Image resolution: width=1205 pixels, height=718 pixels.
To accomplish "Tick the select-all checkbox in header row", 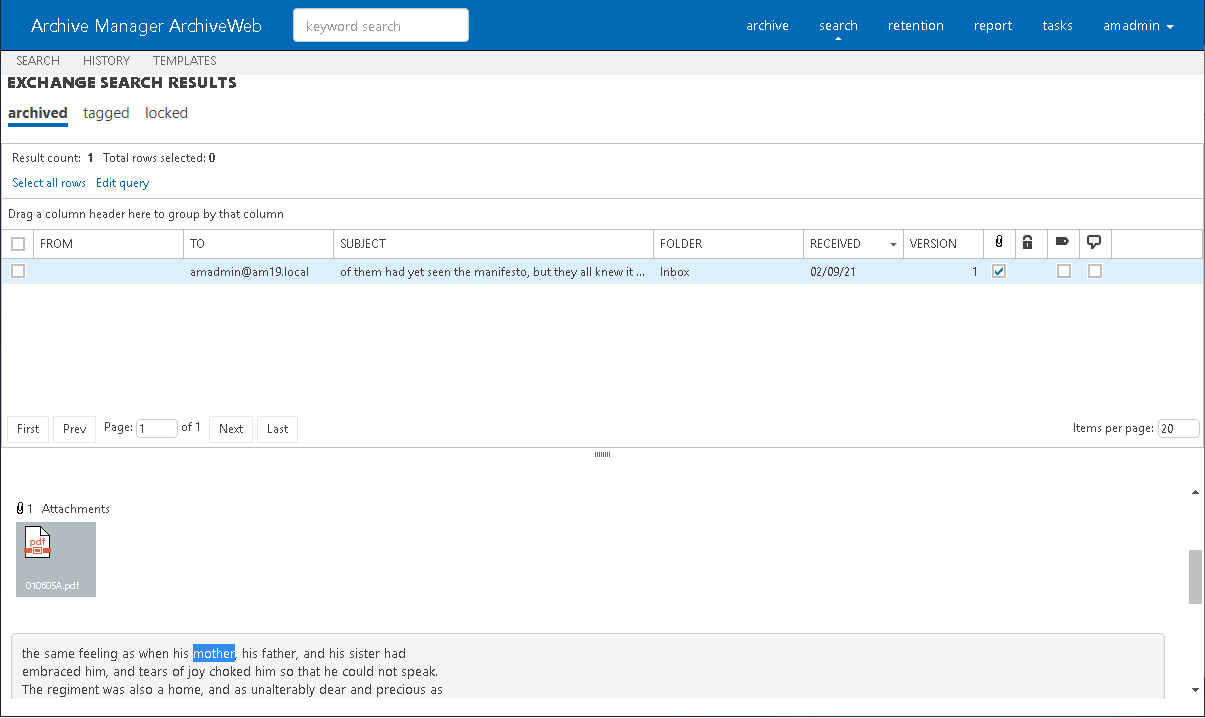I will [x=18, y=244].
